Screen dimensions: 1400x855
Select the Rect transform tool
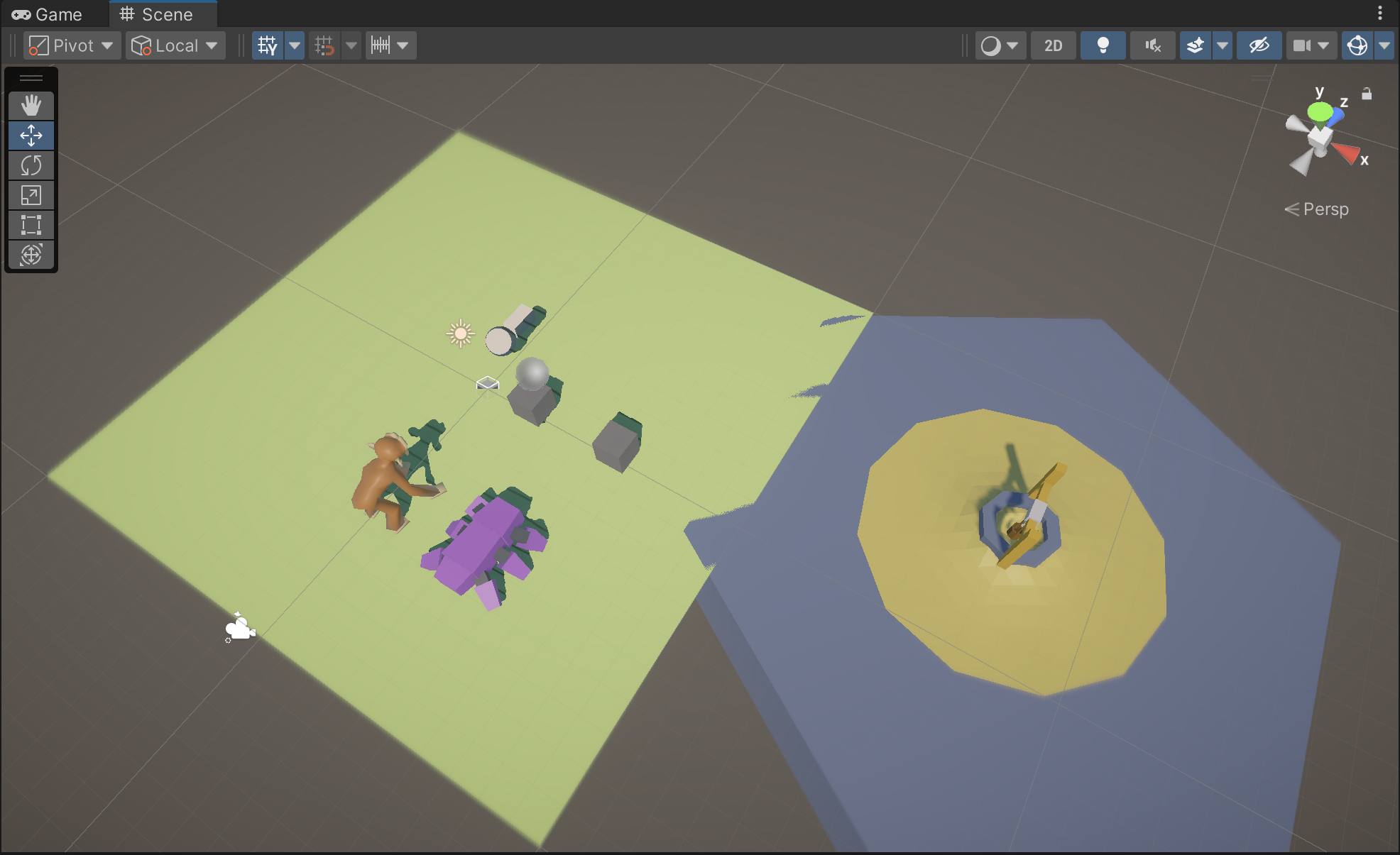(31, 225)
